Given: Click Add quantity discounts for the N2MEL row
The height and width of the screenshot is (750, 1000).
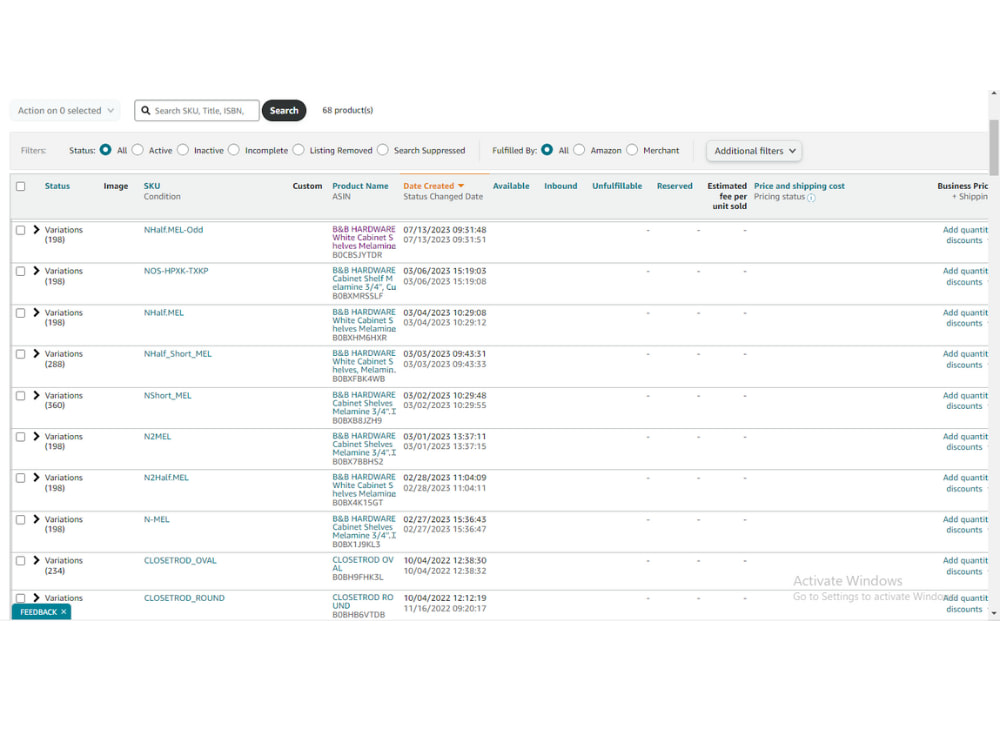Looking at the screenshot, I should coord(963,441).
